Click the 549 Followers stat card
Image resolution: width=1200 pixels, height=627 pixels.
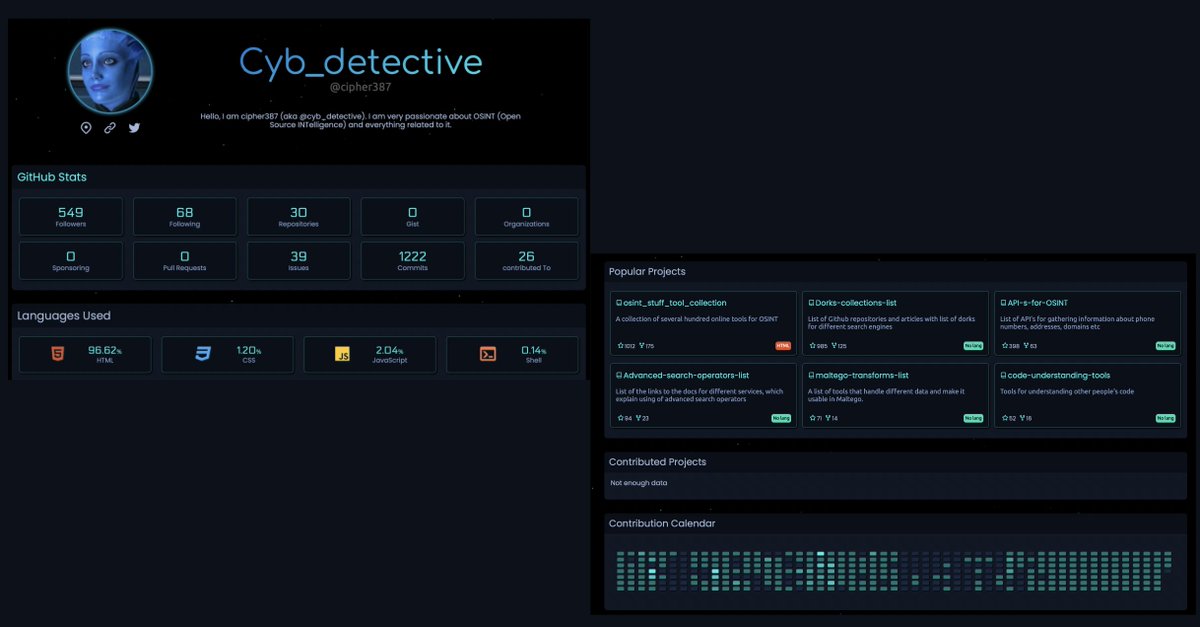point(70,215)
